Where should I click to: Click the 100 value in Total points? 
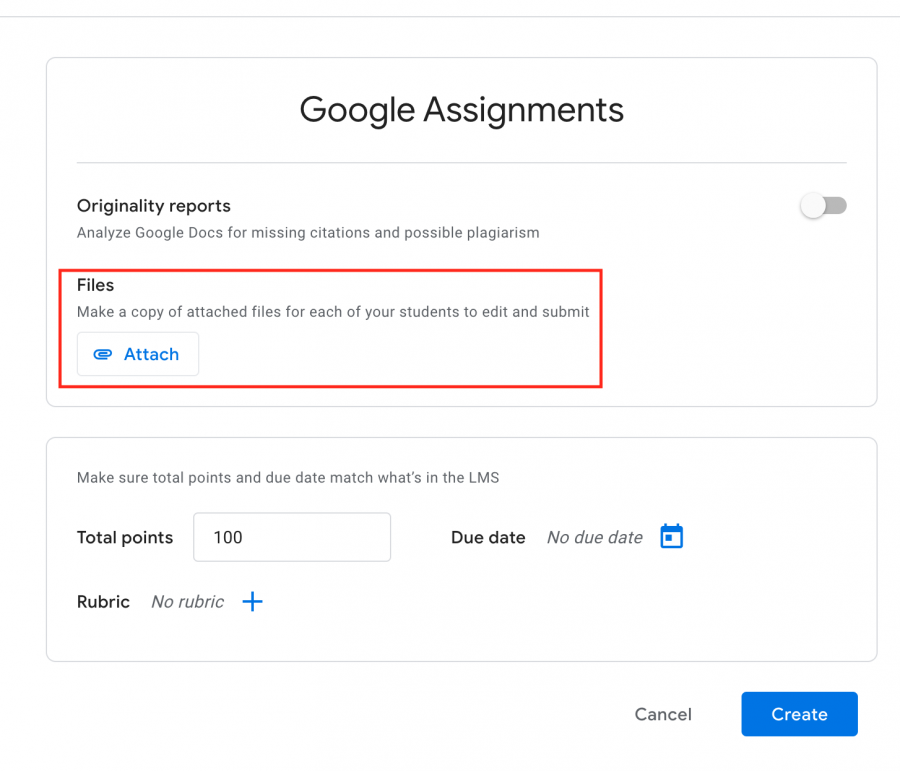click(228, 537)
